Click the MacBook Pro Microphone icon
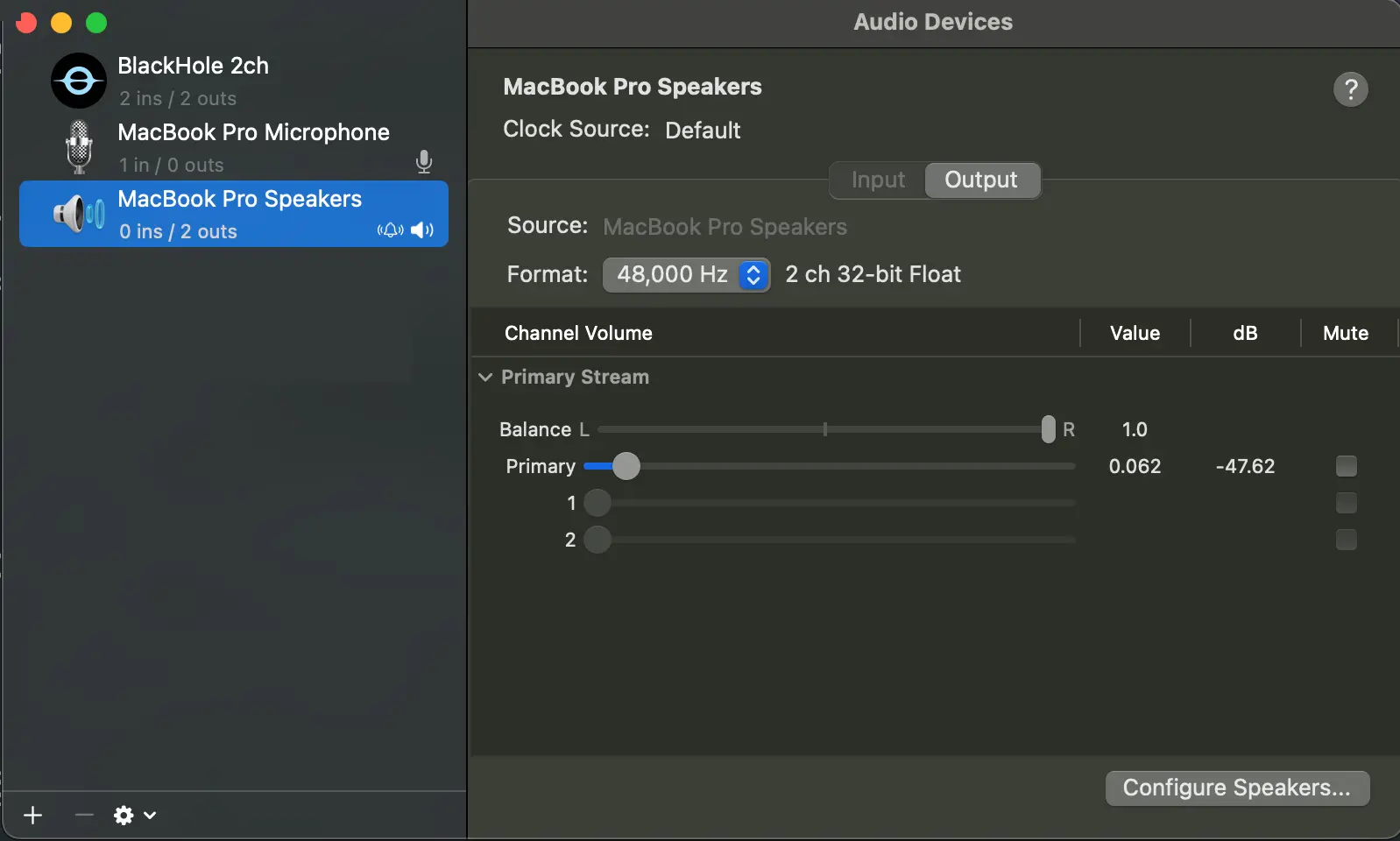Screen dimensions: 1400x841 coord(79,147)
